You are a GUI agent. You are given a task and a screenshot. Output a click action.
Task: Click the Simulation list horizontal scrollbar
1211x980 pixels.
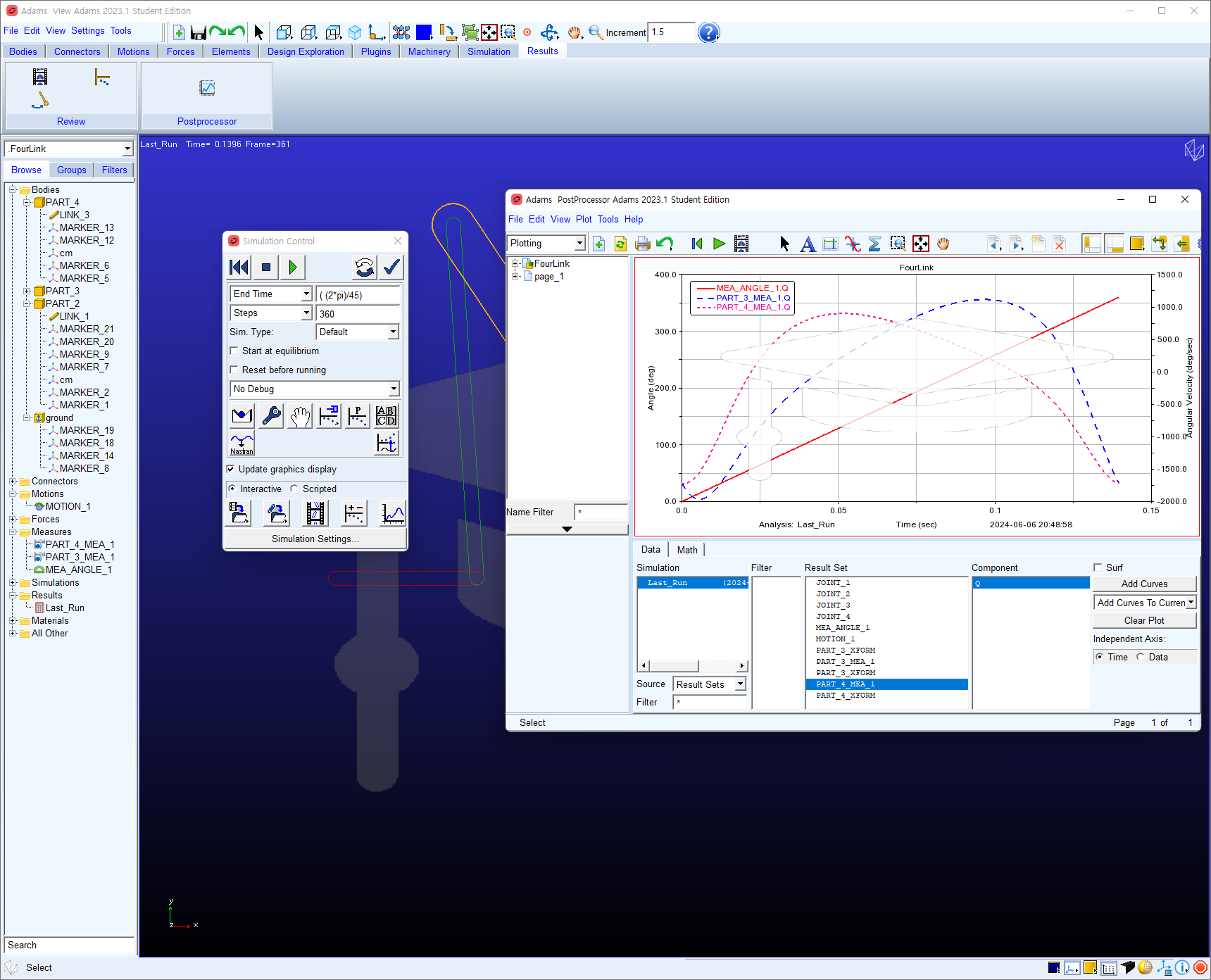click(x=694, y=666)
